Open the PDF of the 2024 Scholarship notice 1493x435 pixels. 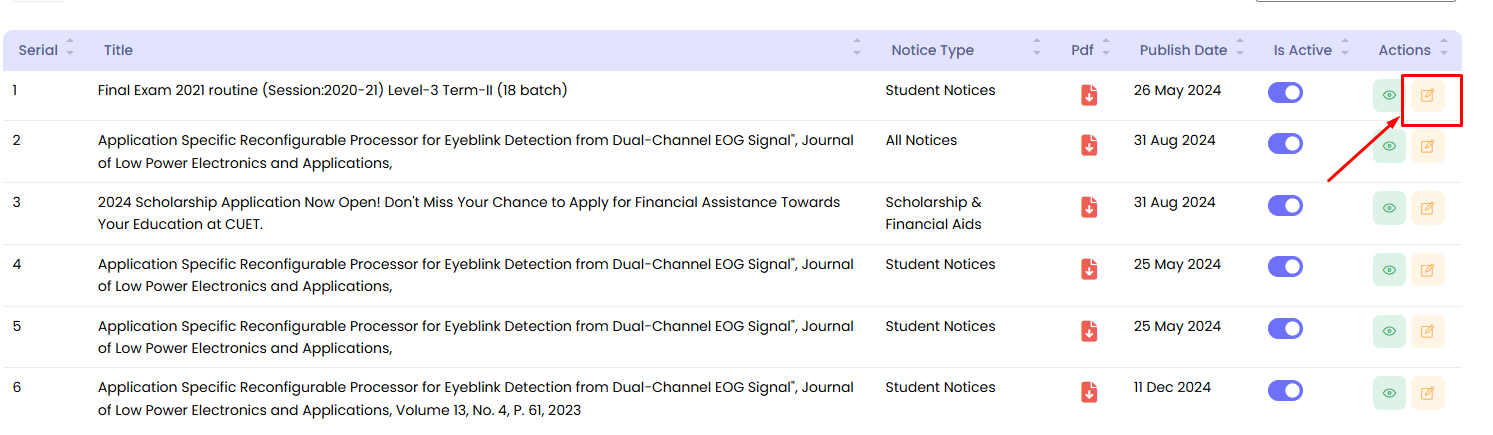pyautogui.click(x=1089, y=207)
